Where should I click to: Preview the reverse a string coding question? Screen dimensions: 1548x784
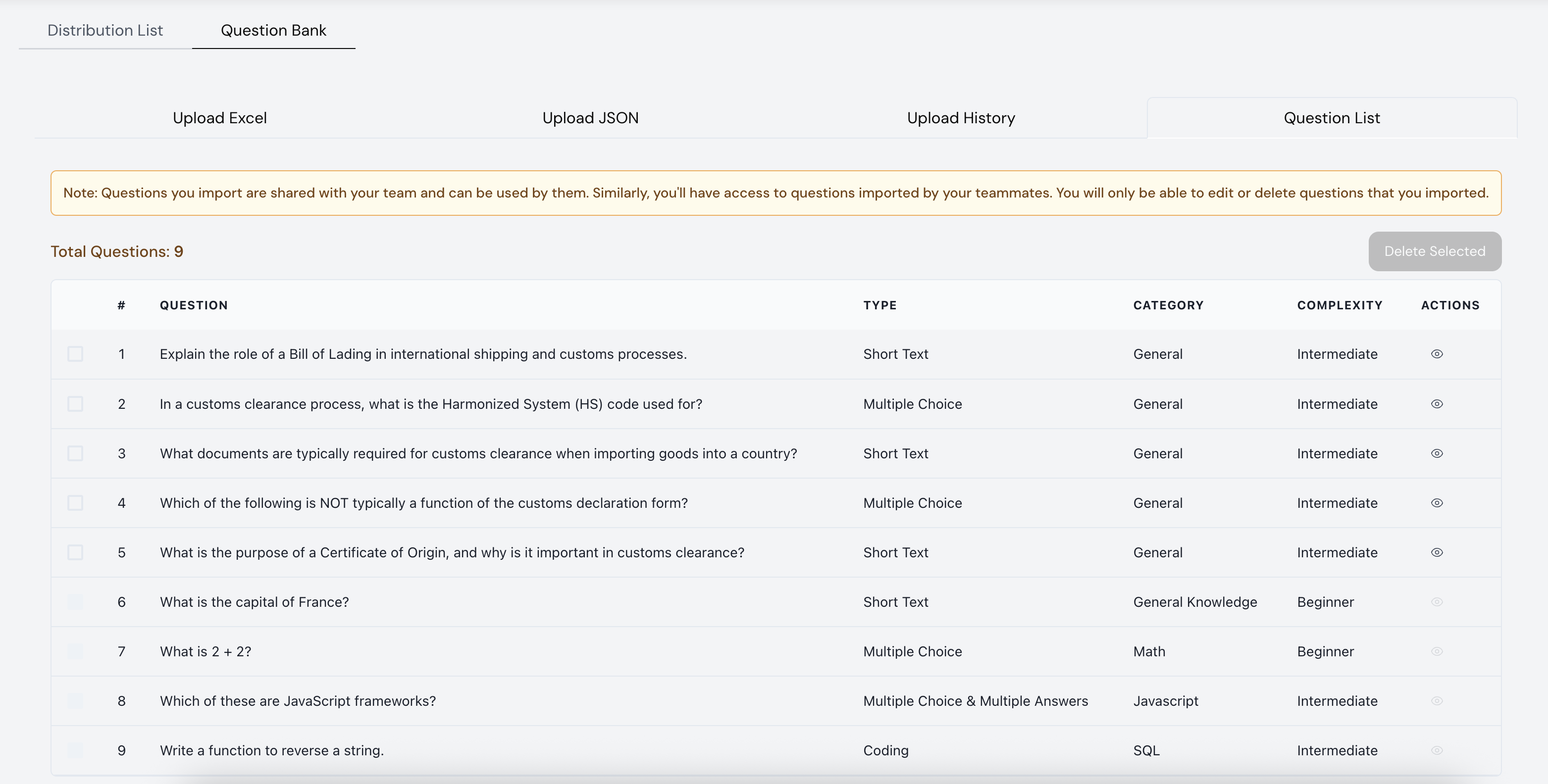[1438, 750]
